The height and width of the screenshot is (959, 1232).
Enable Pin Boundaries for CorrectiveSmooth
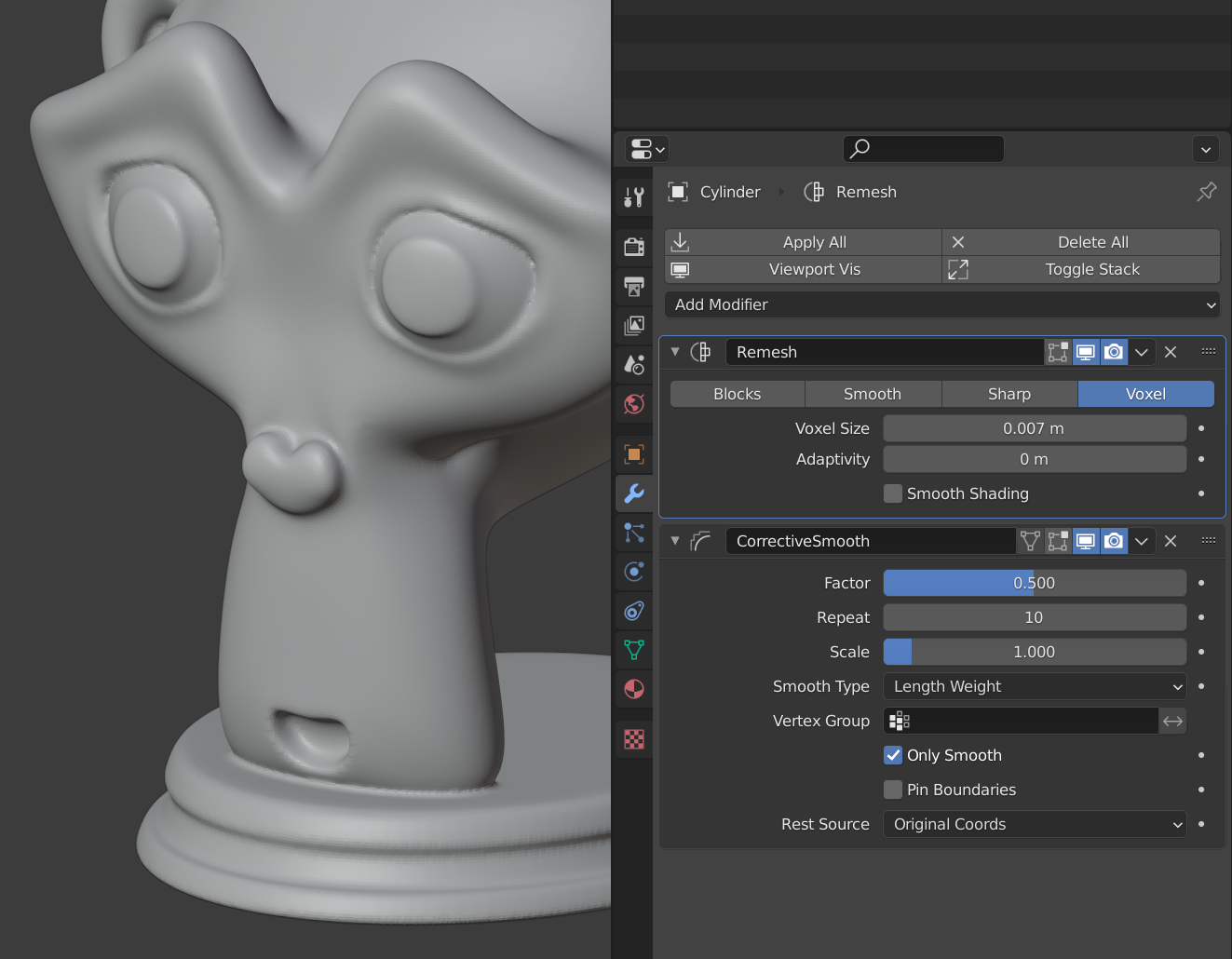tap(893, 790)
